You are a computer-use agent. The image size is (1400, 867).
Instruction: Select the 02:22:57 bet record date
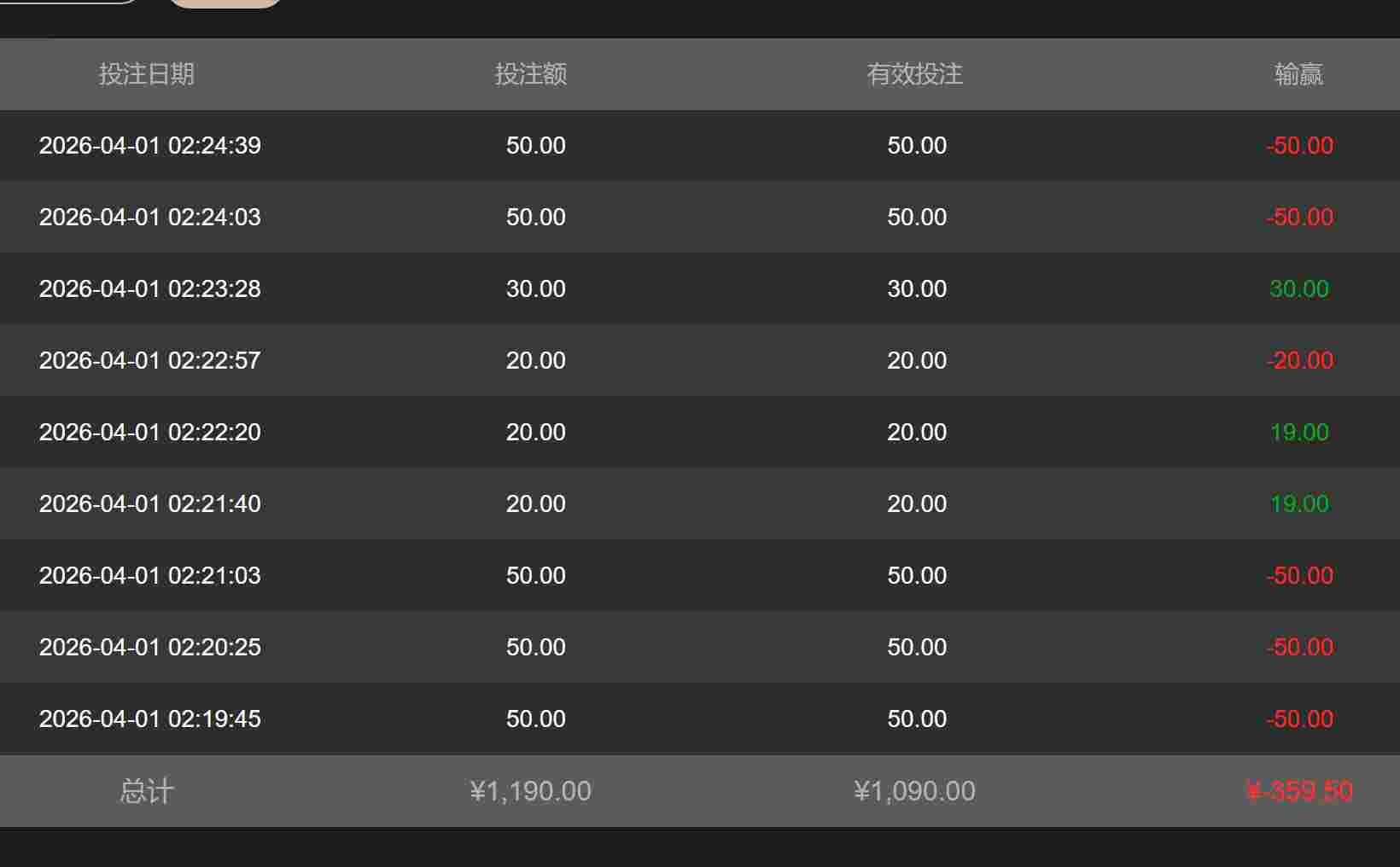[150, 360]
